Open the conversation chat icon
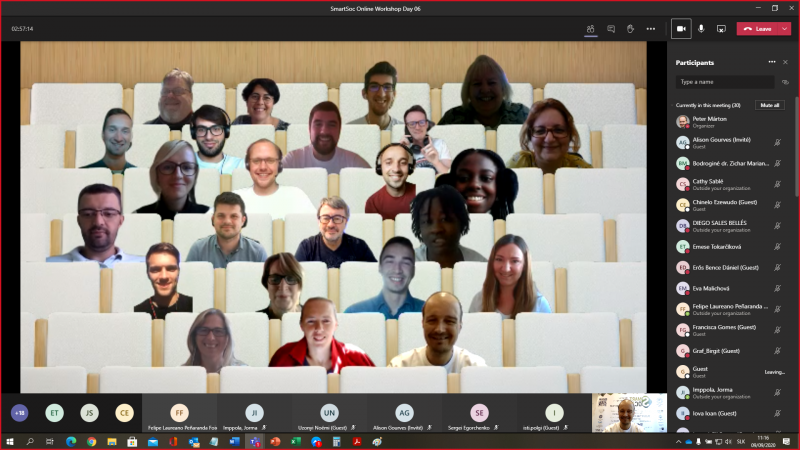 tap(611, 29)
